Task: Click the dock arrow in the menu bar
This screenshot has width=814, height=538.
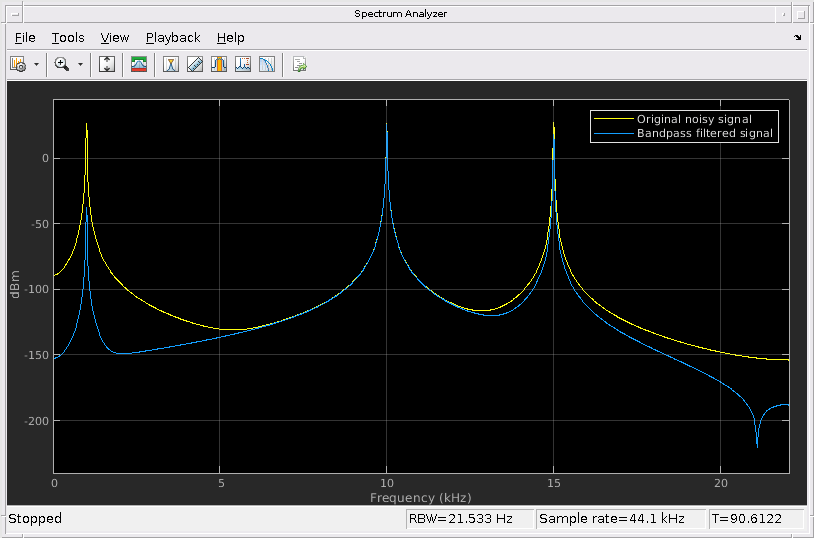Action: (797, 38)
